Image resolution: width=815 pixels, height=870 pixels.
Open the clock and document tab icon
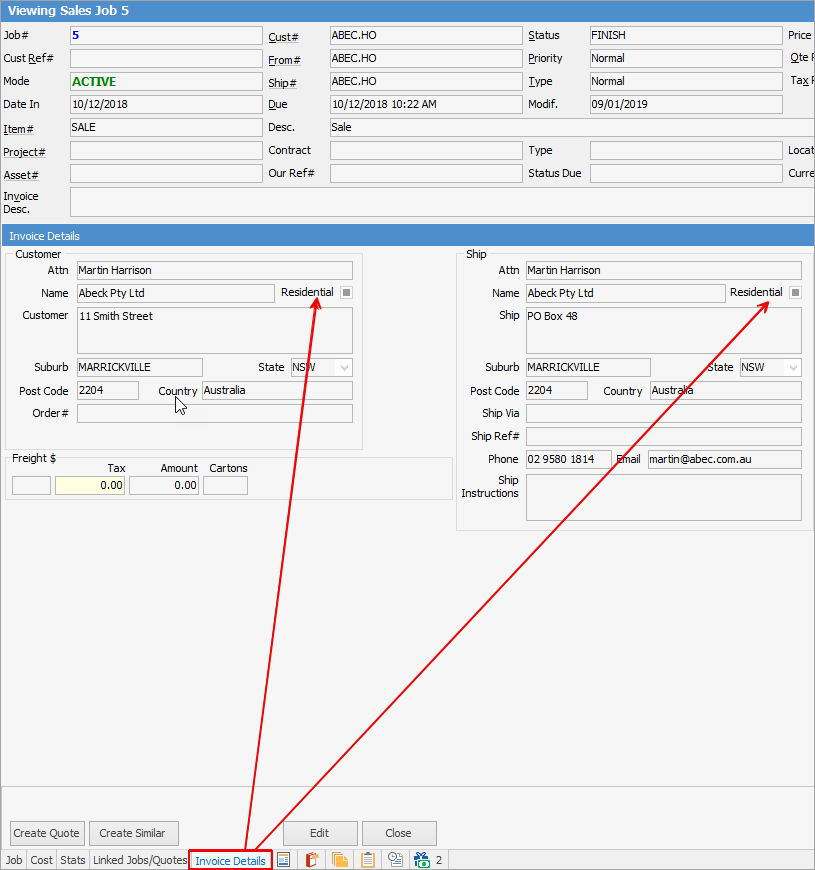pos(395,859)
